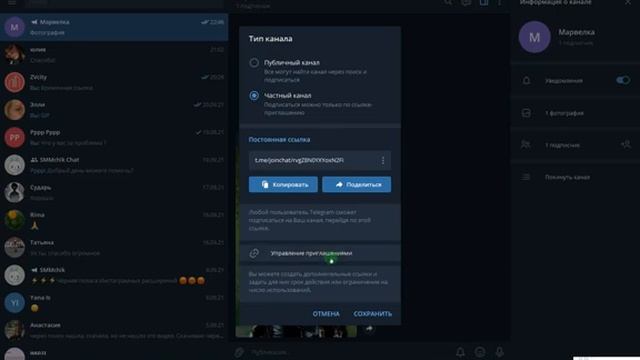Click the icon next to Покинуть канал
Image resolution: width=640 pixels, height=360 pixels.
(526, 177)
